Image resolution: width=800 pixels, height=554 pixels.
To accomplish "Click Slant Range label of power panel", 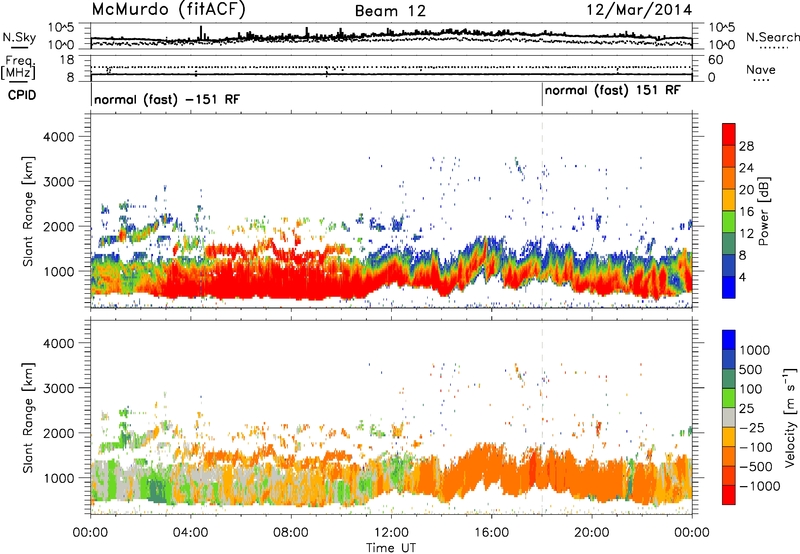I will pyautogui.click(x=28, y=211).
